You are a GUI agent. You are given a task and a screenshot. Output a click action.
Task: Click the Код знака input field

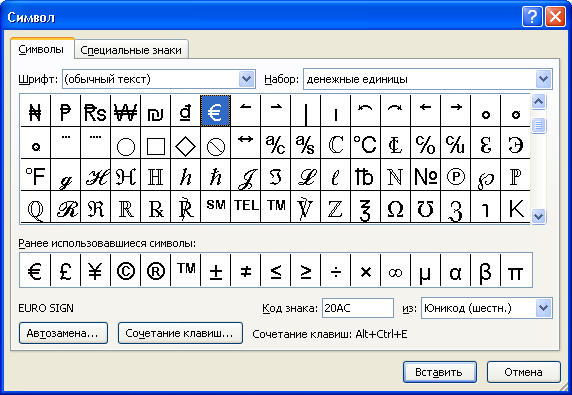click(x=358, y=308)
